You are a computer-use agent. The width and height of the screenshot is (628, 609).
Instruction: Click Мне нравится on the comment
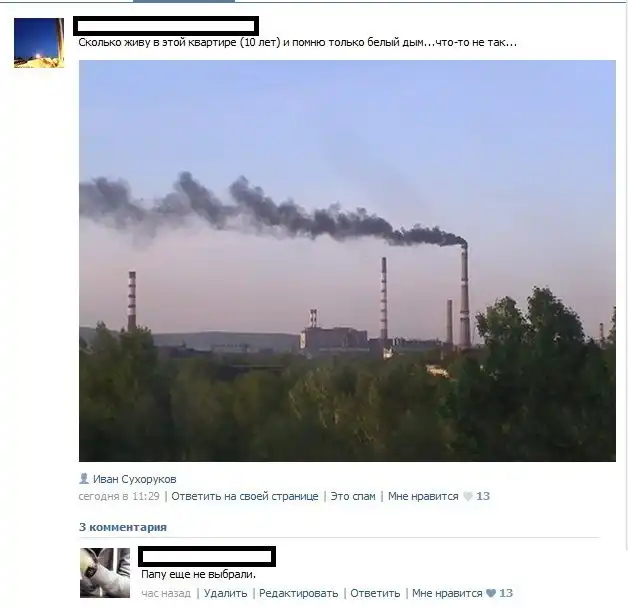[x=447, y=593]
